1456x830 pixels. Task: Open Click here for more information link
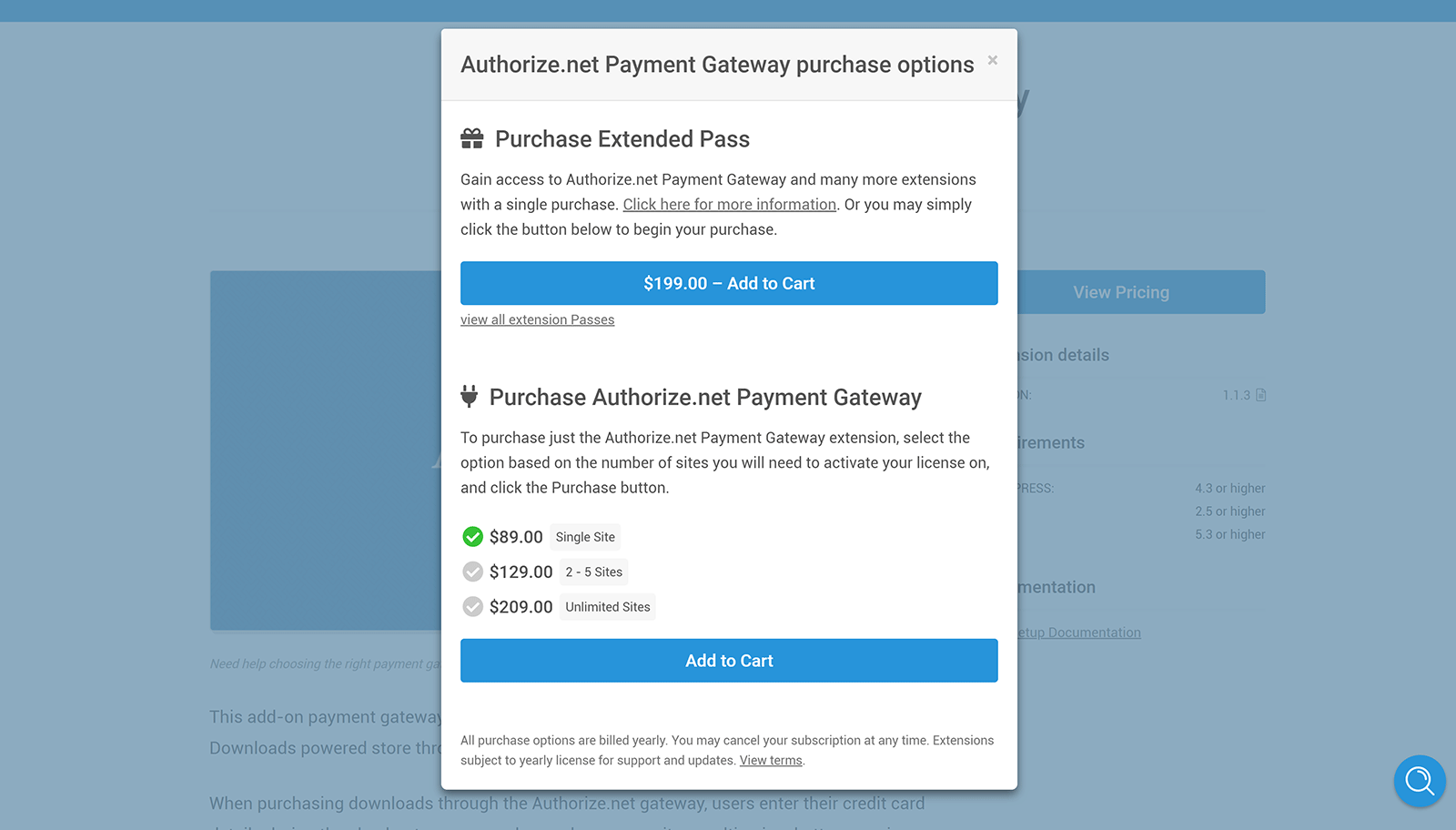click(x=729, y=205)
